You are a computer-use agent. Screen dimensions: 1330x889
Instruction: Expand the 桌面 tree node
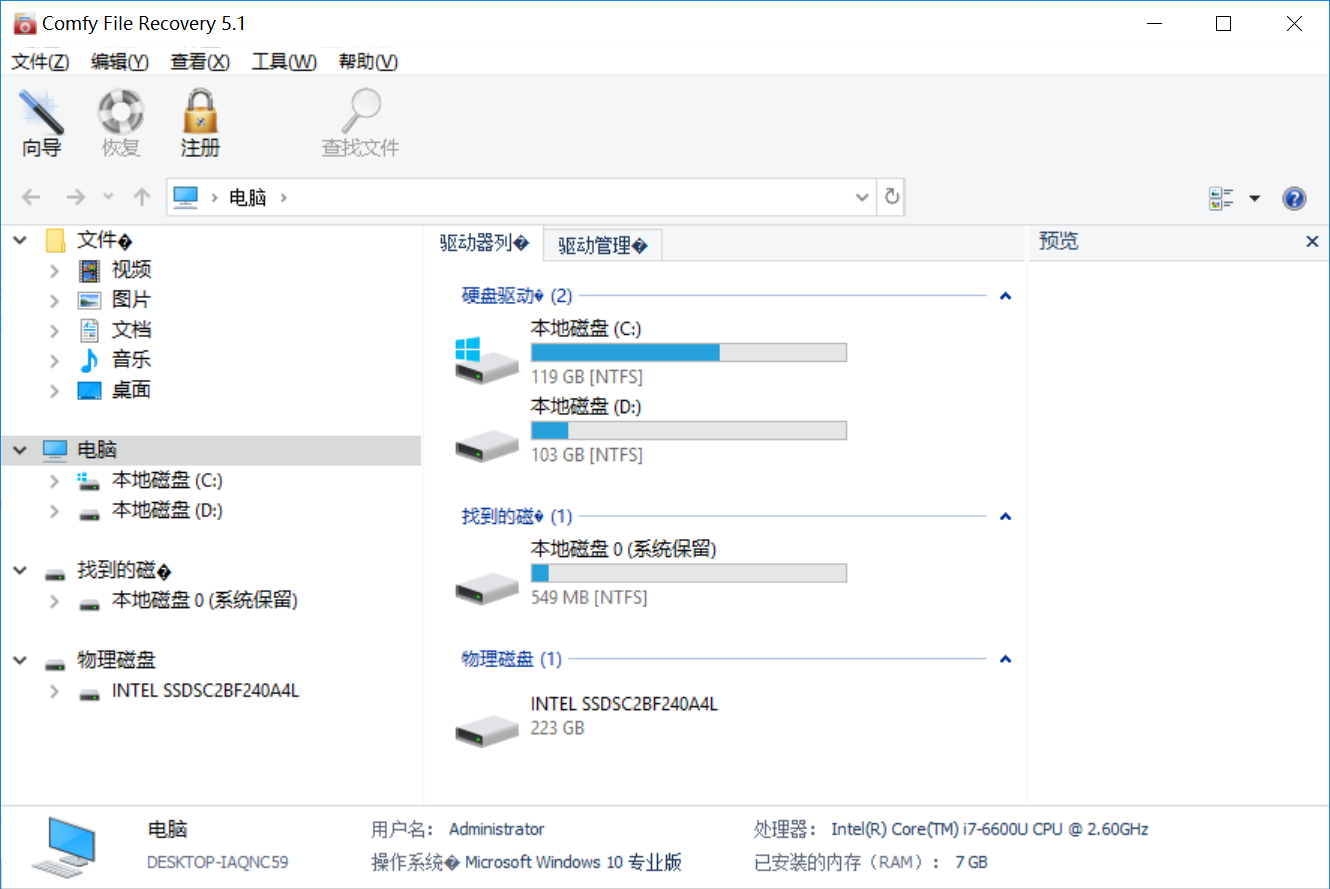click(x=54, y=391)
